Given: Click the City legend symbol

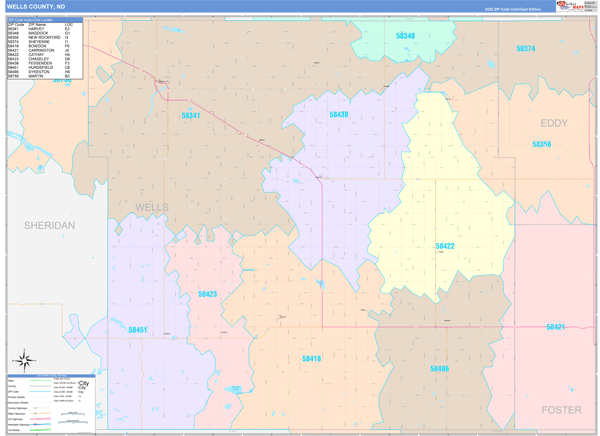Looking at the screenshot, I should point(84,386).
